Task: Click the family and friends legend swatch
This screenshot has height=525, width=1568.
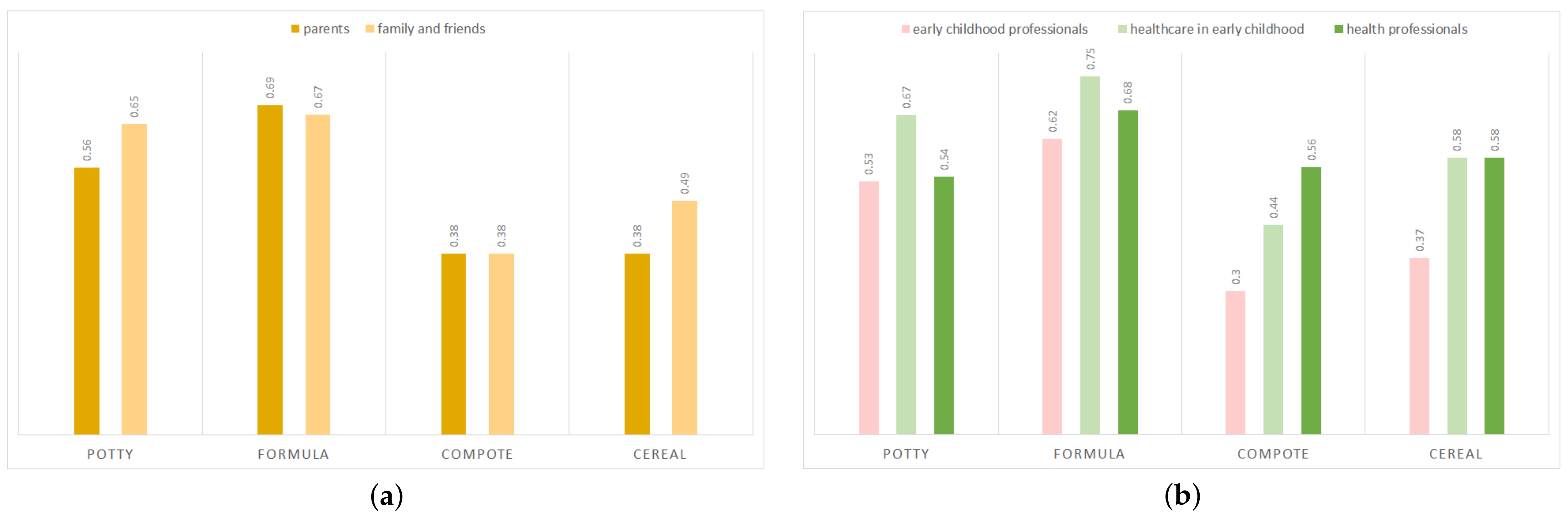Action: [x=369, y=29]
